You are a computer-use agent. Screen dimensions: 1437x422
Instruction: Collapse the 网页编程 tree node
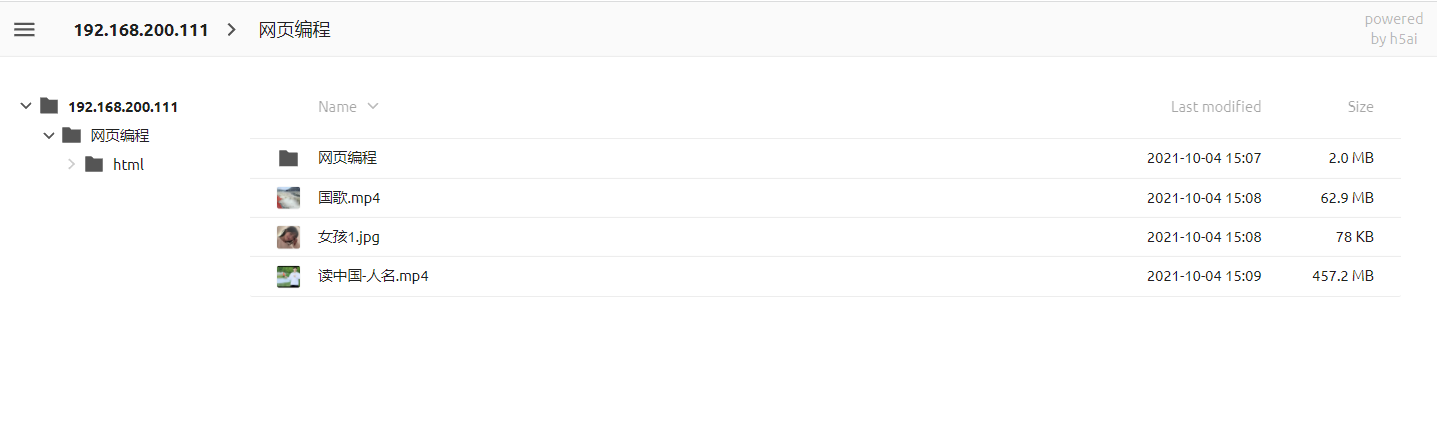[48, 135]
